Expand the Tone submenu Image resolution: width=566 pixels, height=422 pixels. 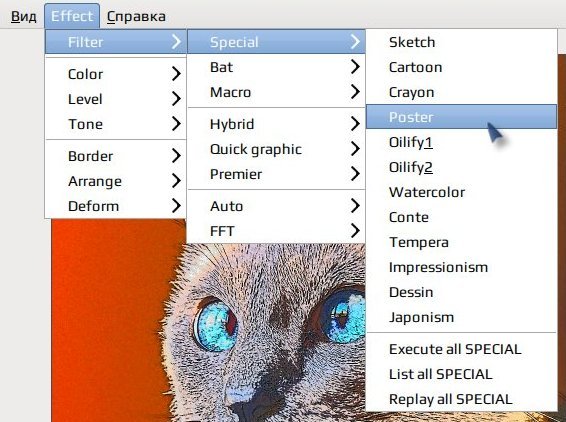(116, 124)
